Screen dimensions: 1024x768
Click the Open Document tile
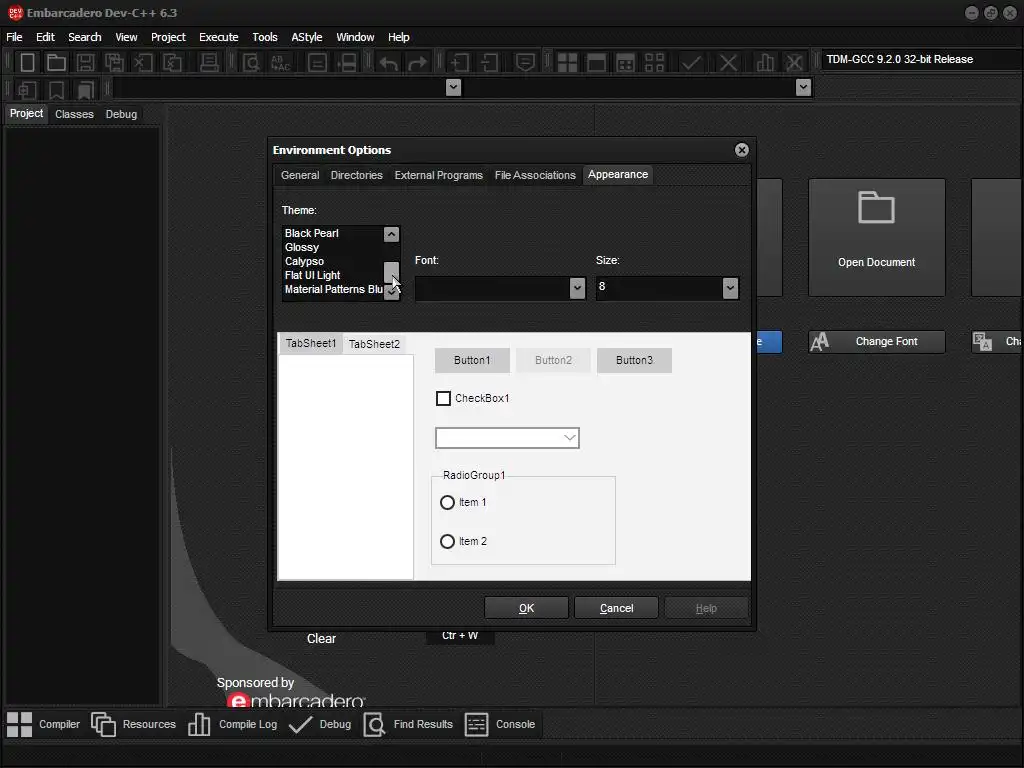click(876, 238)
